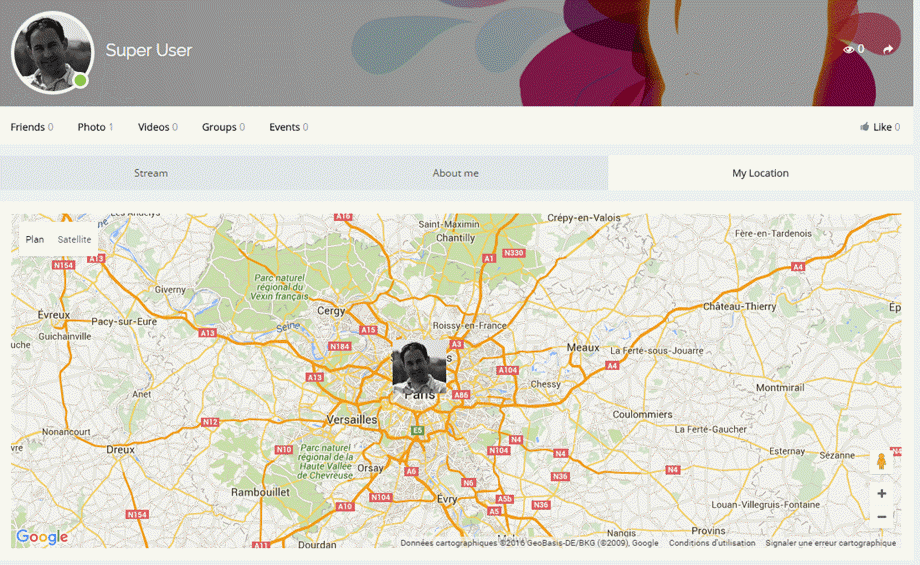This screenshot has height=565, width=920.
Task: Select the My Location tab
Action: pos(760,173)
